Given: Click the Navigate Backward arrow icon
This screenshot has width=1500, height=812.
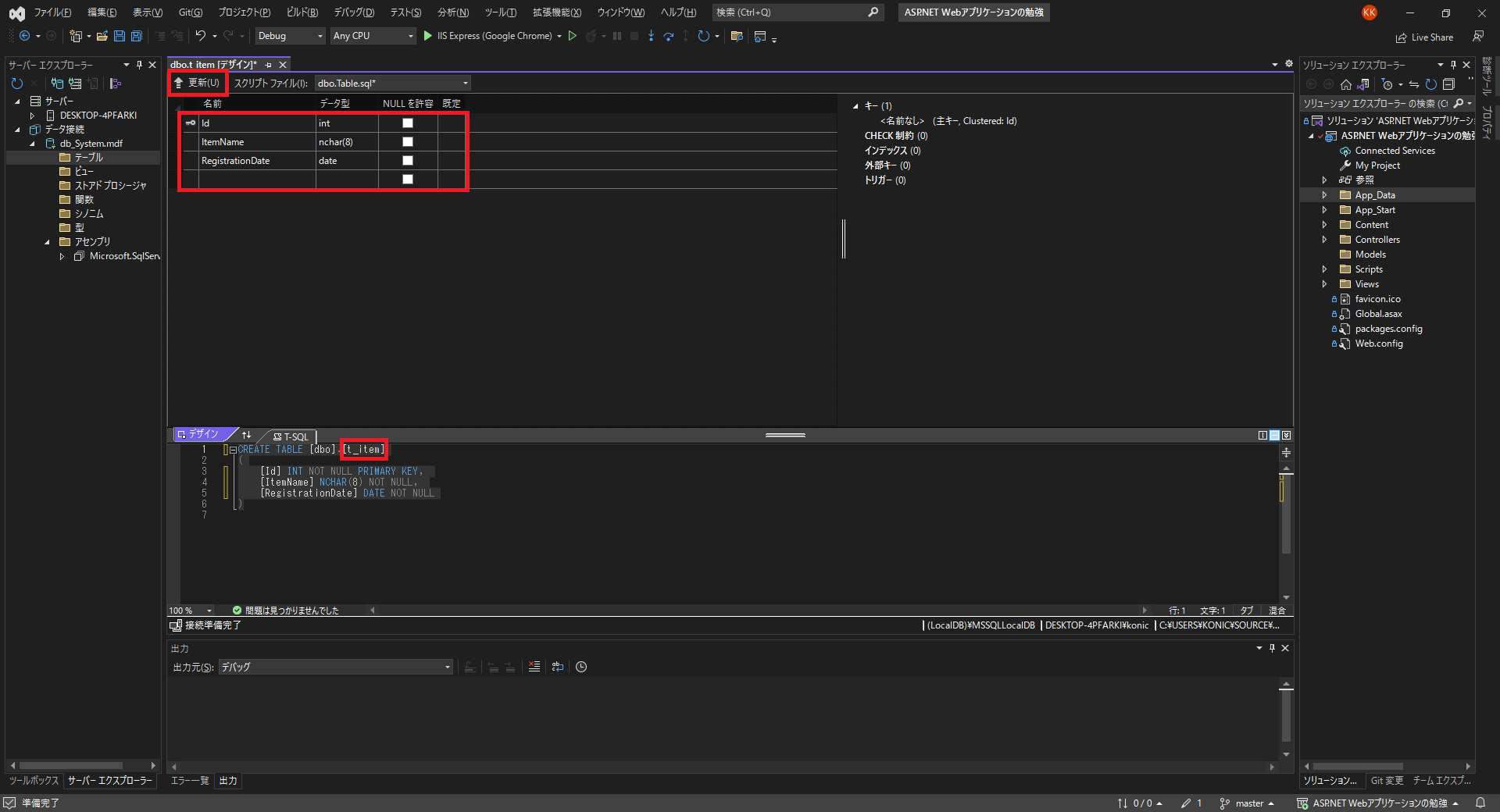Looking at the screenshot, I should [x=24, y=36].
